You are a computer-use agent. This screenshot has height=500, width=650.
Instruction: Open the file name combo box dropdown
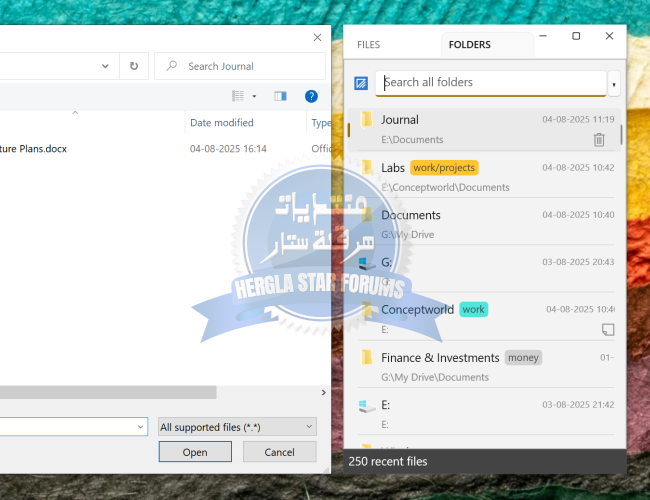coord(139,427)
